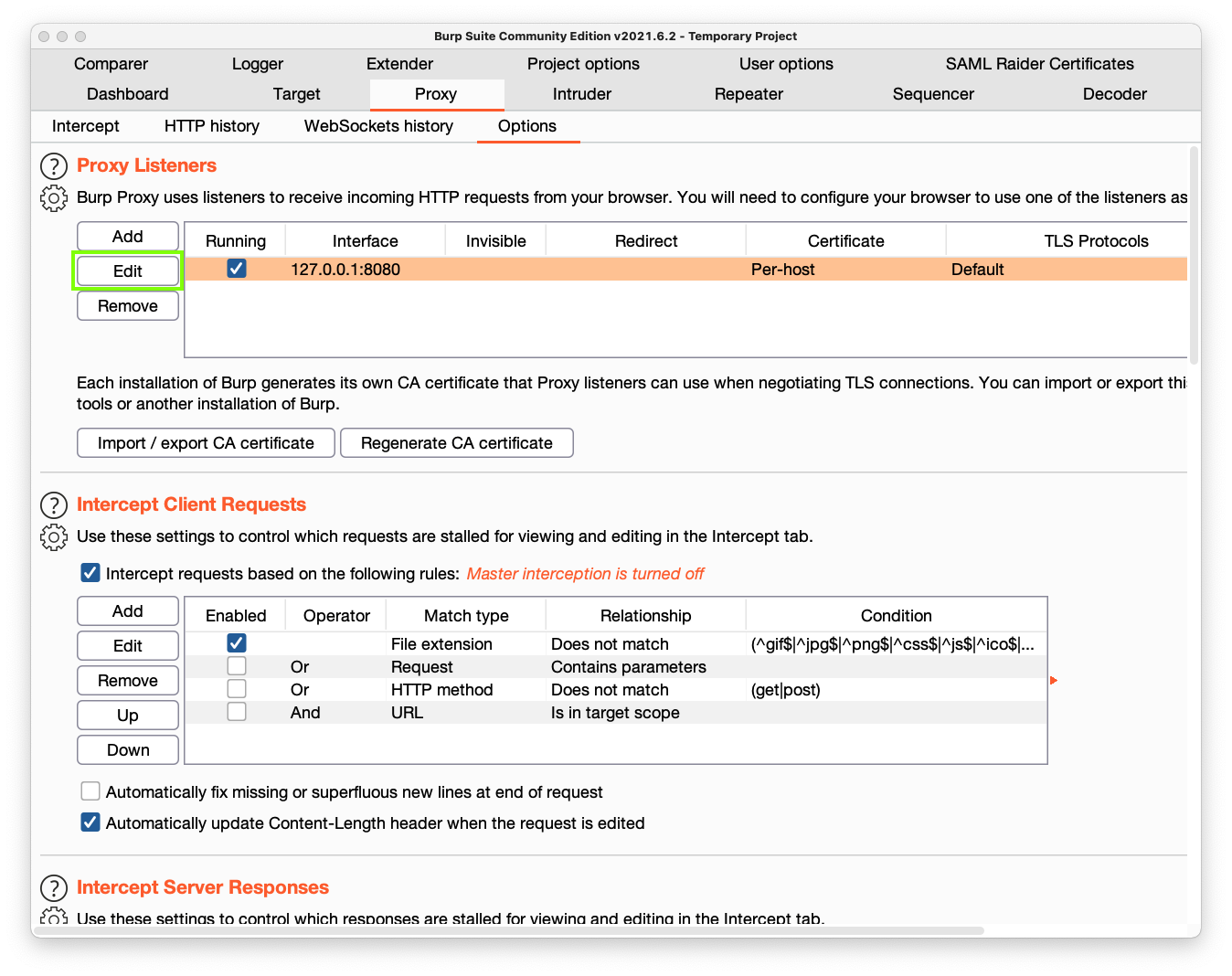Click the Intercept Server Responses gear icon
This screenshot has height=976, width=1232.
pyautogui.click(x=54, y=917)
